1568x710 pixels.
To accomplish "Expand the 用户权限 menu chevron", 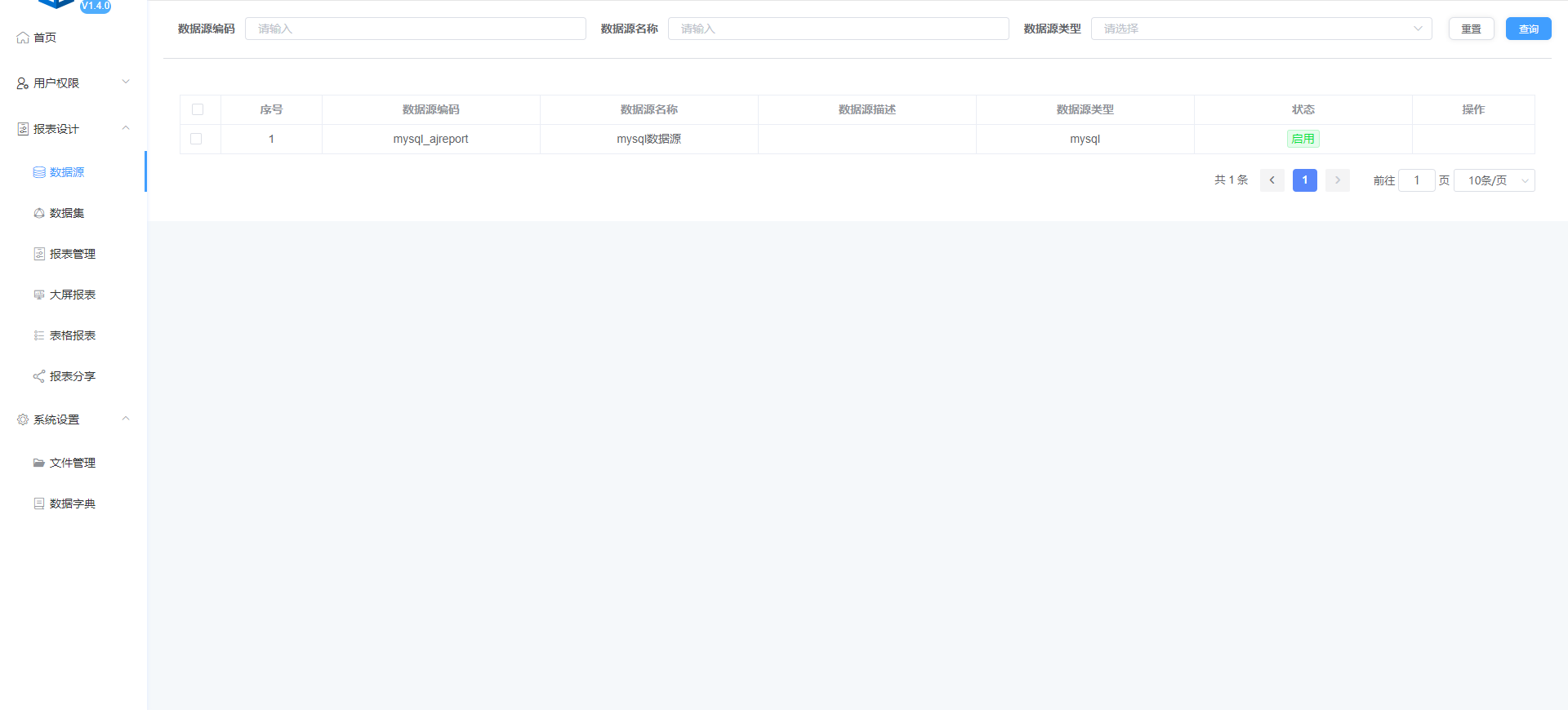I will [126, 82].
